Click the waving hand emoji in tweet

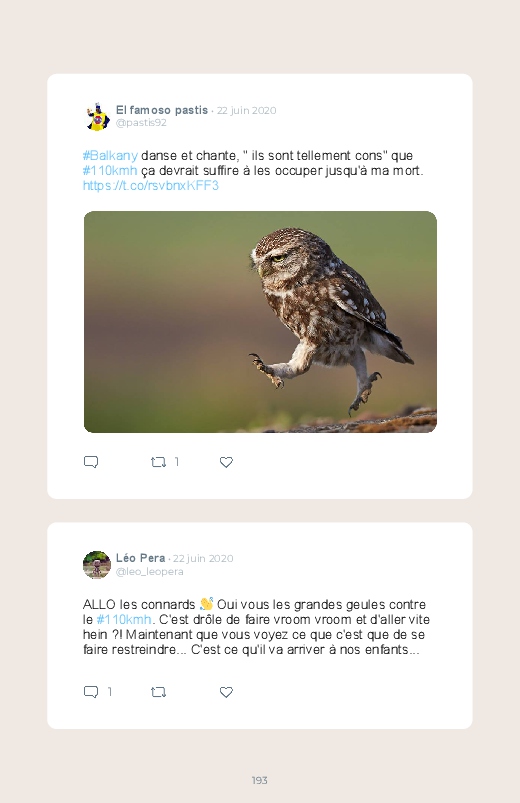[206, 604]
